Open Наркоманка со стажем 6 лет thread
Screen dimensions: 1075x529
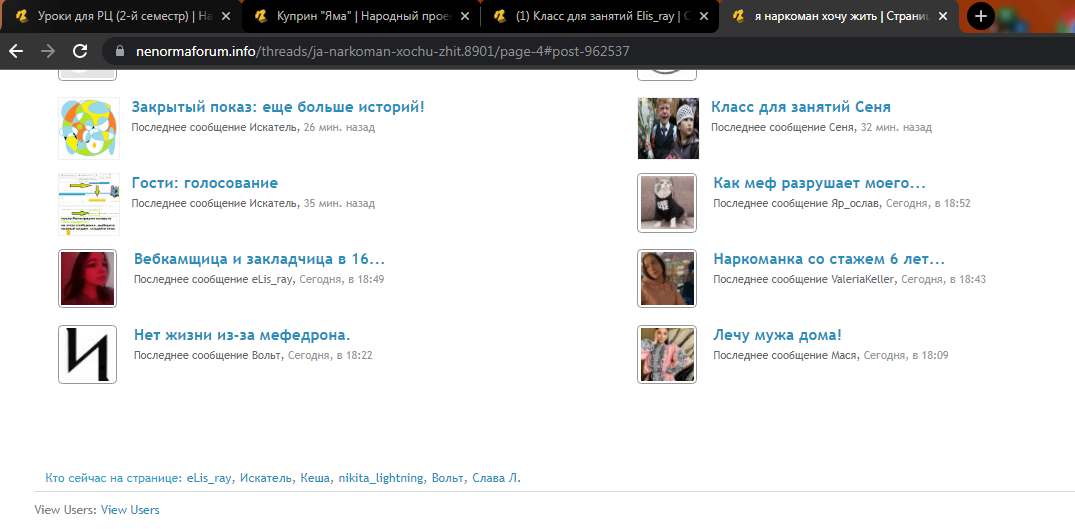pos(829,259)
